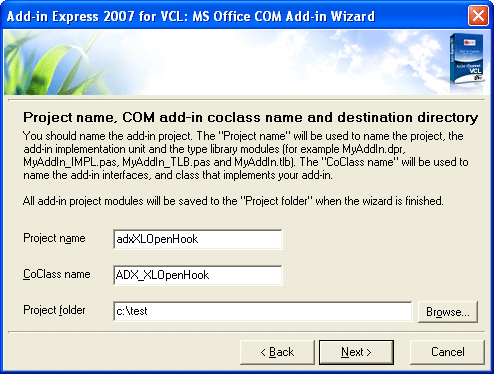Cancel the wizard
The height and width of the screenshot is (374, 494).
tap(447, 352)
